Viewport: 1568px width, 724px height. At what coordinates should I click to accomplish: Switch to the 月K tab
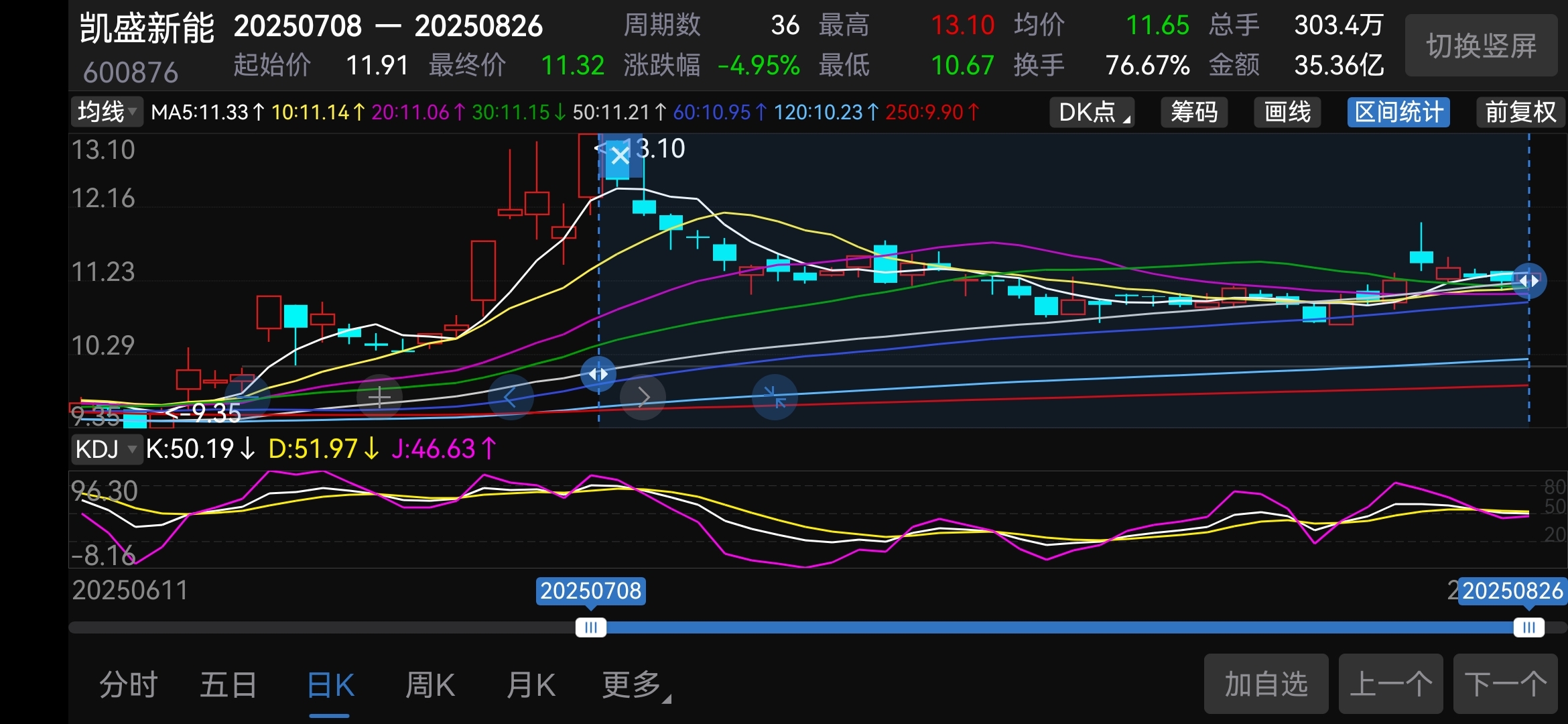pos(530,685)
